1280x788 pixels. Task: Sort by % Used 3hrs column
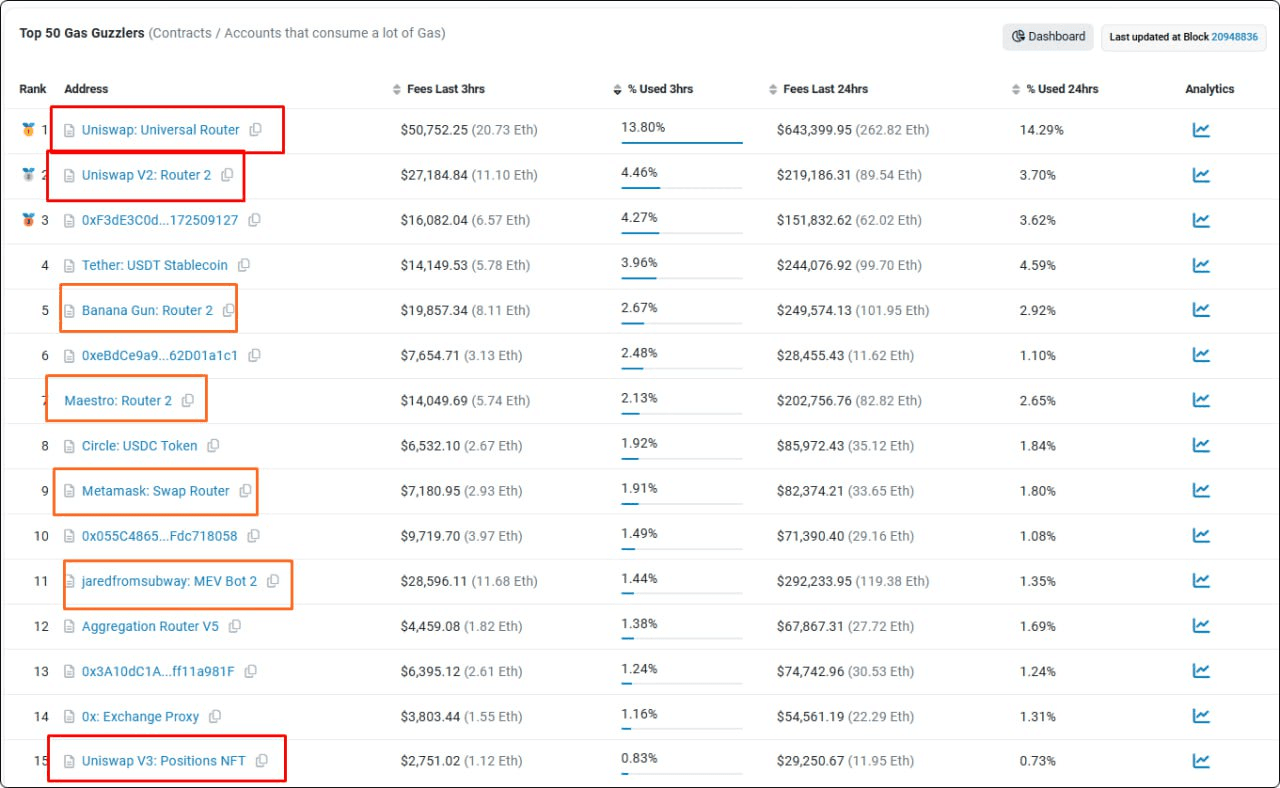[x=653, y=89]
